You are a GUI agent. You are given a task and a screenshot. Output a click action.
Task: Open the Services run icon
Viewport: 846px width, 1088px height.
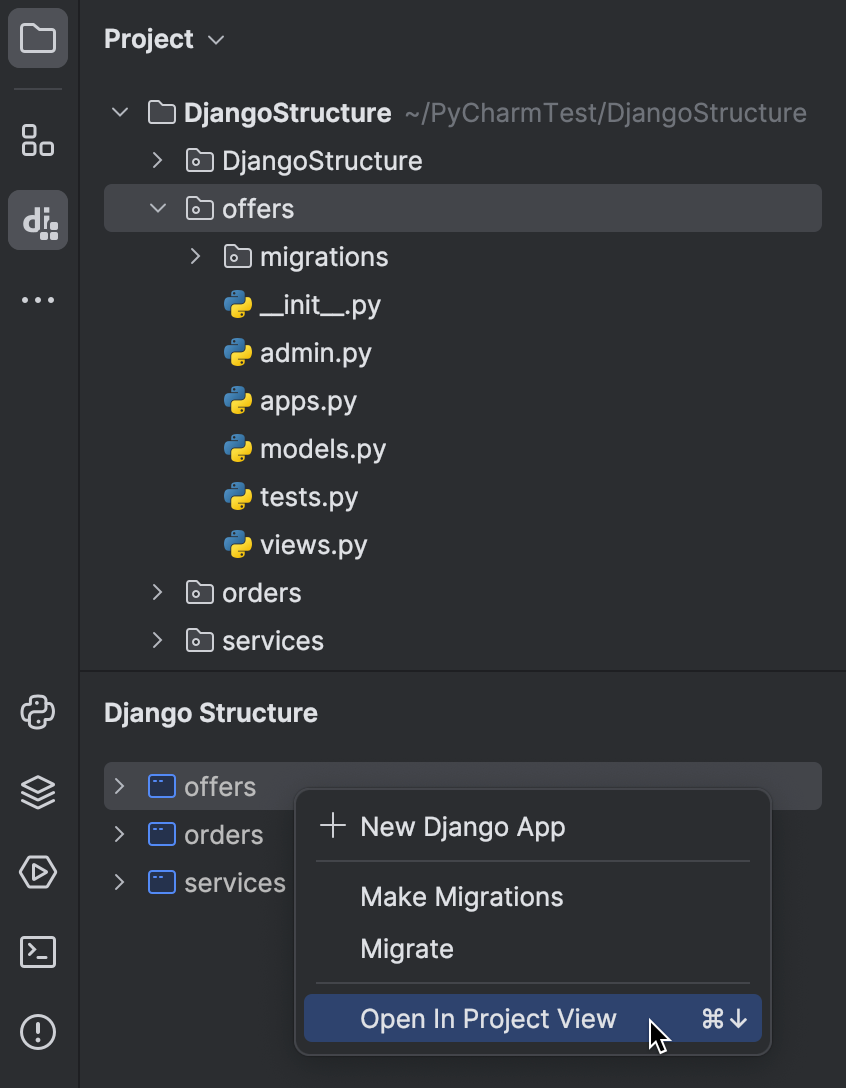point(38,873)
